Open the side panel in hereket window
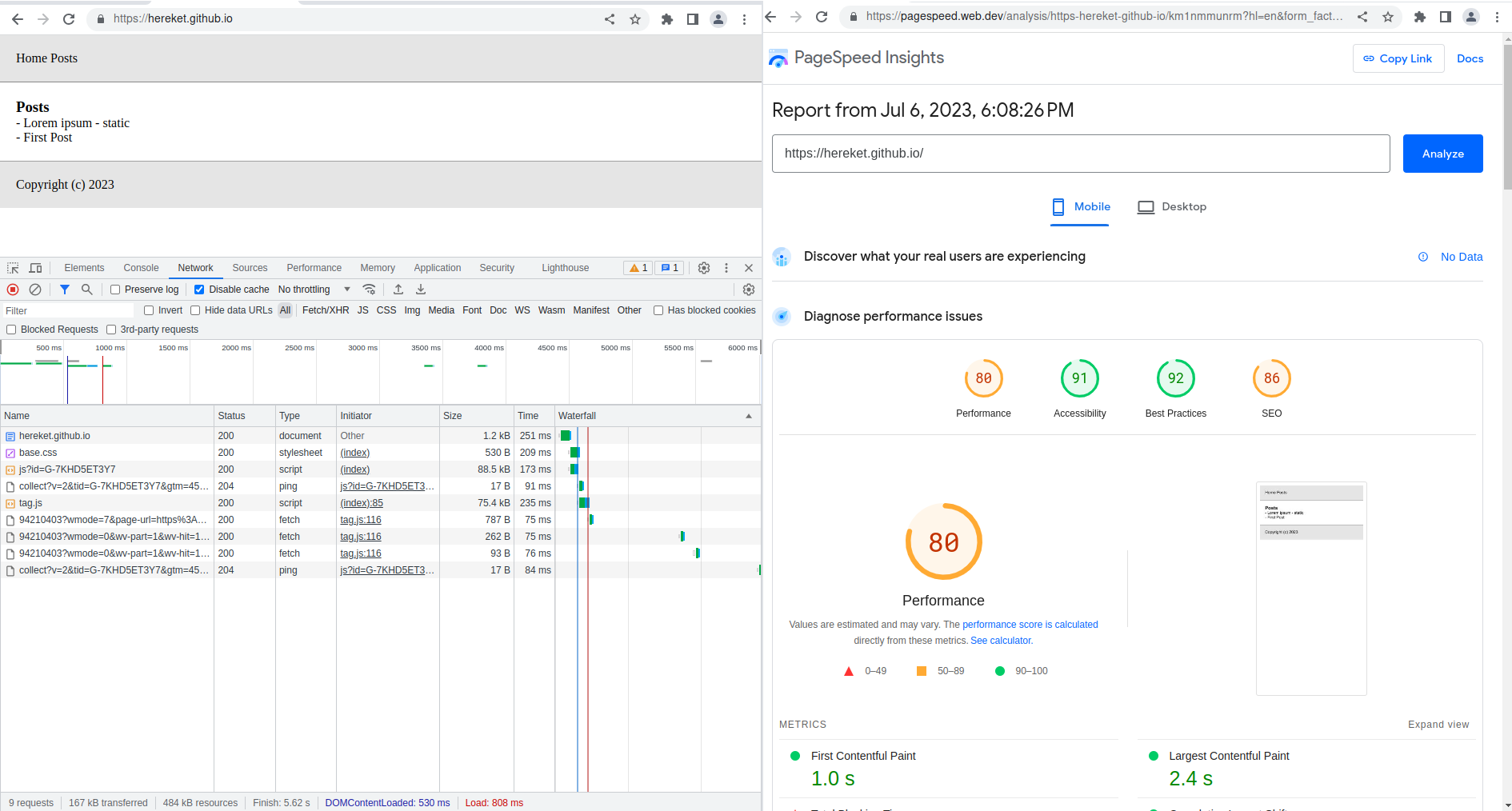Viewport: 1512px width, 811px height. pos(693,19)
